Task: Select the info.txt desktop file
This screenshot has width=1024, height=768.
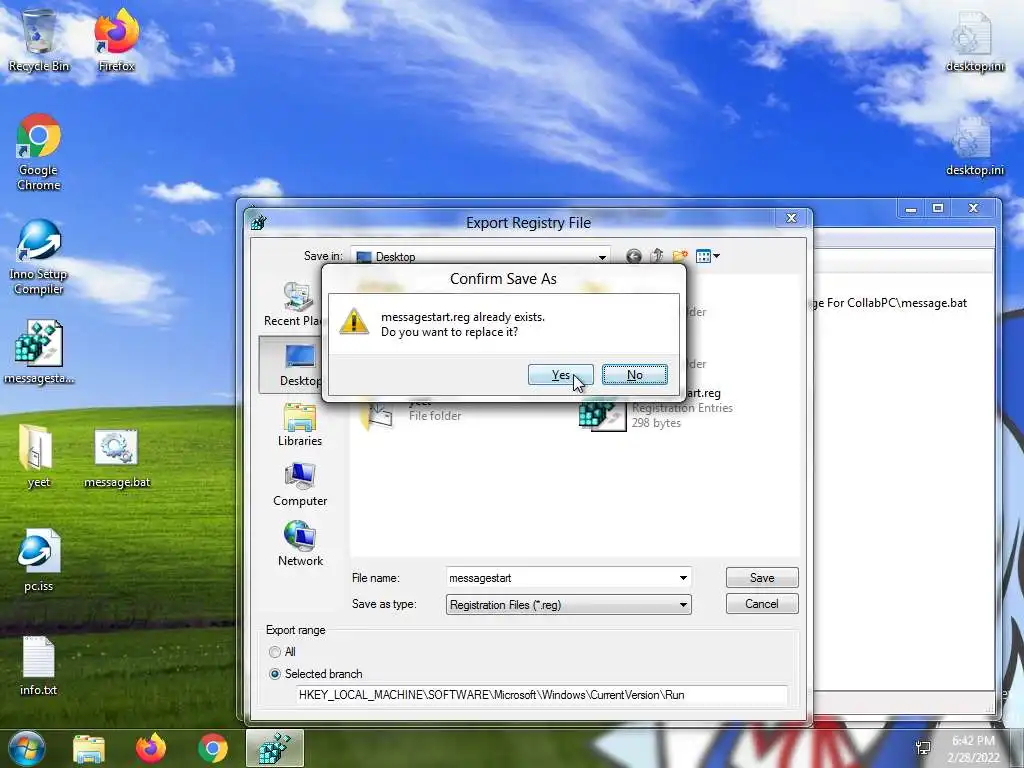Action: [39, 665]
